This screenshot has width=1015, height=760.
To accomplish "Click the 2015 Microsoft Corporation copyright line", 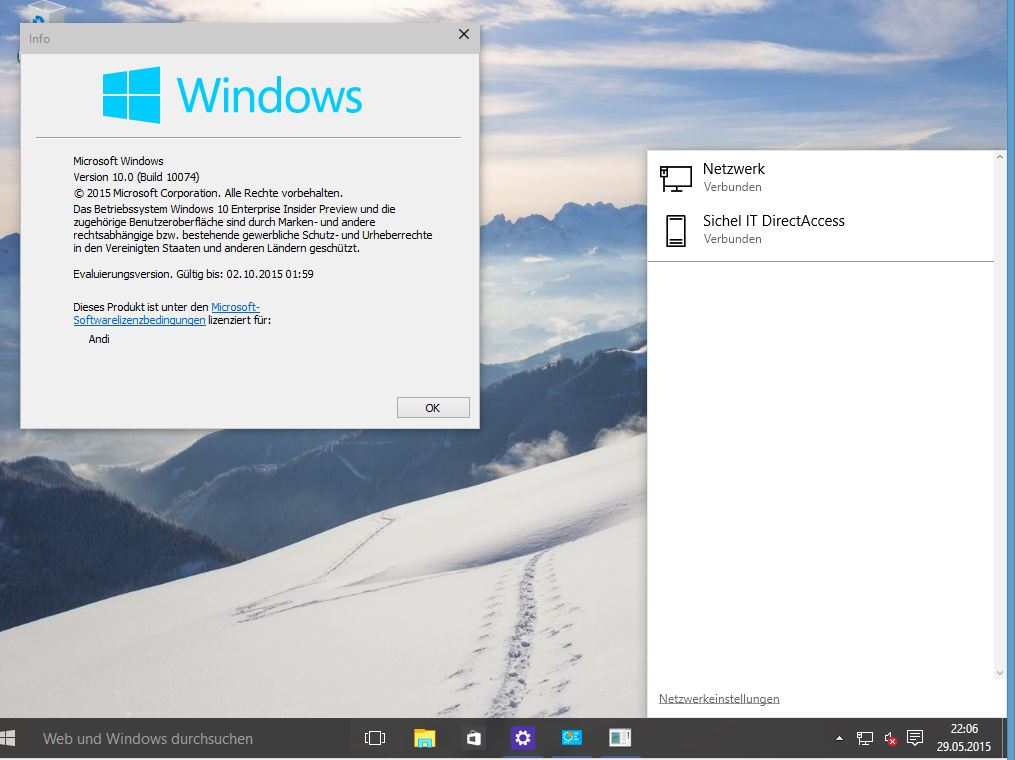I will pos(208,193).
